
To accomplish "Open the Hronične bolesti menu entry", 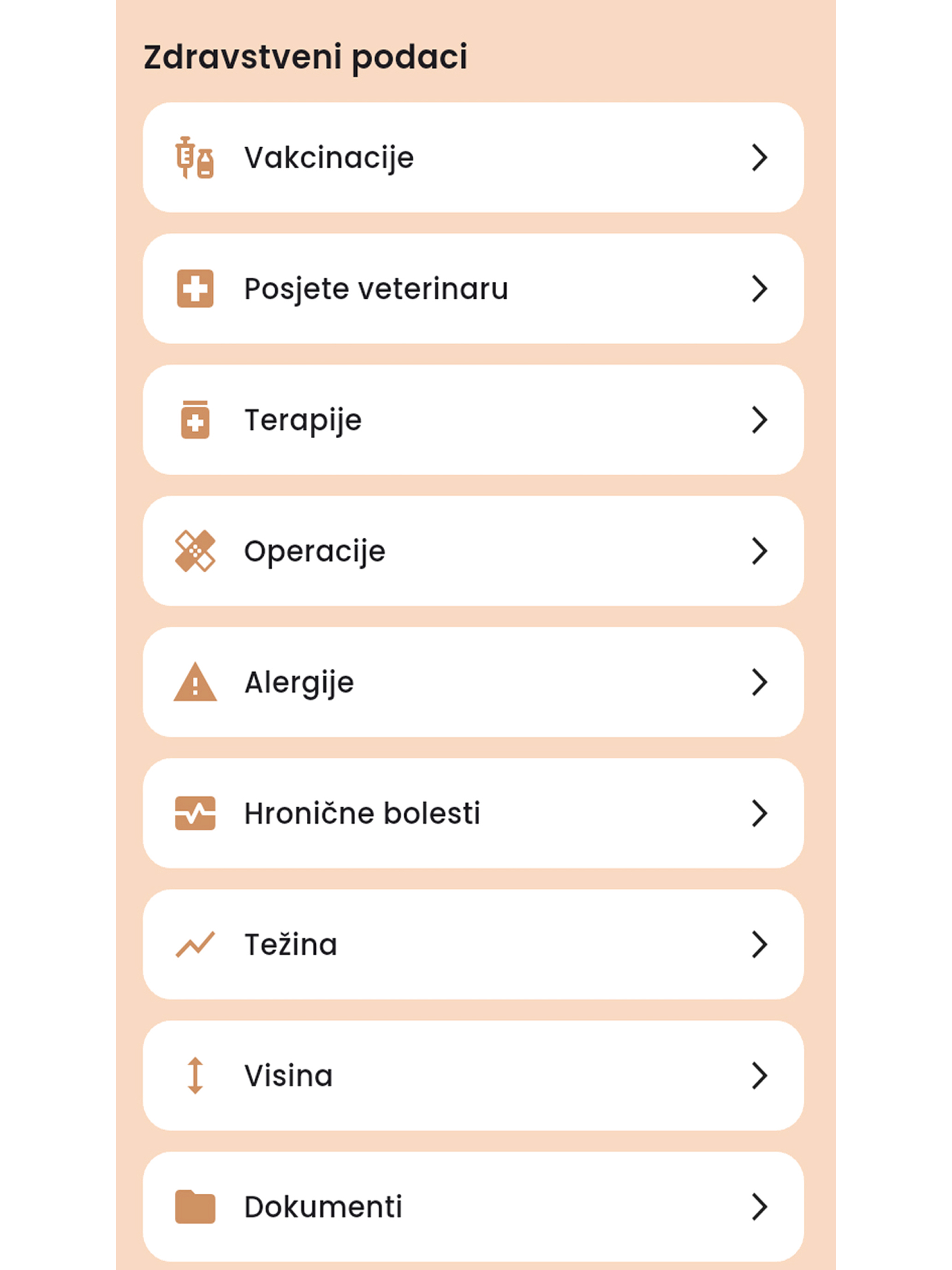I will point(473,813).
